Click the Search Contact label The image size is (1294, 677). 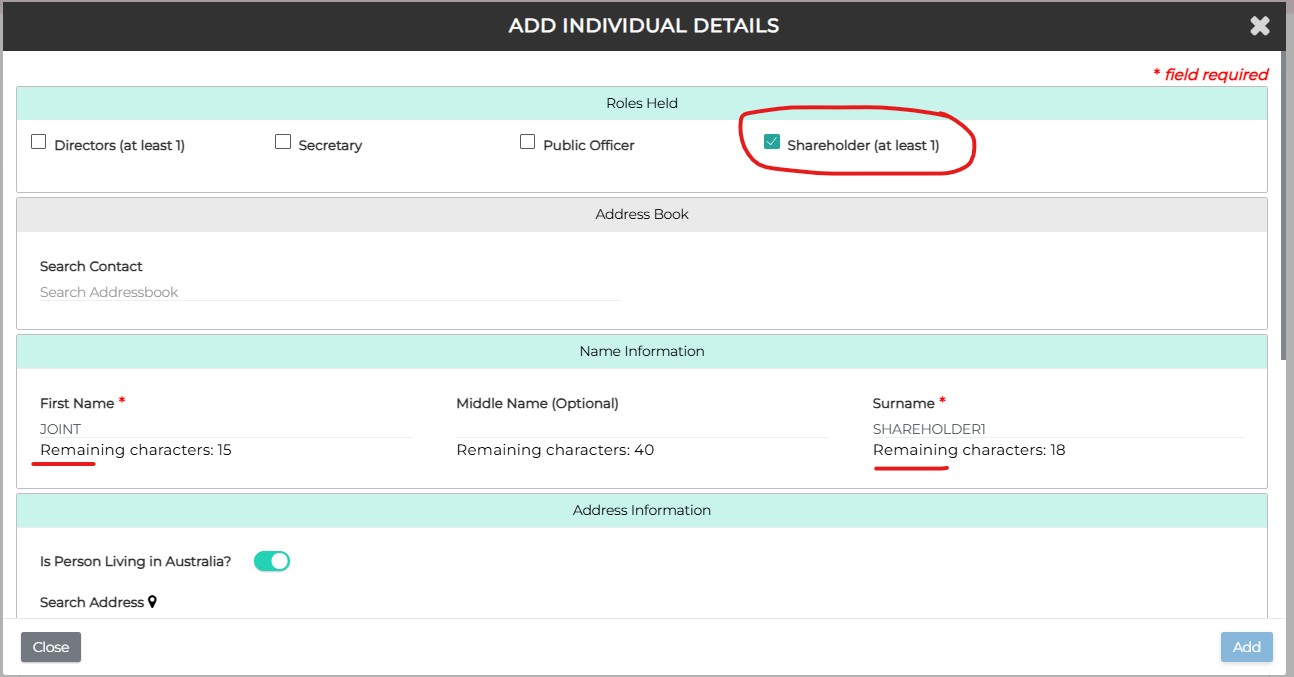click(91, 266)
